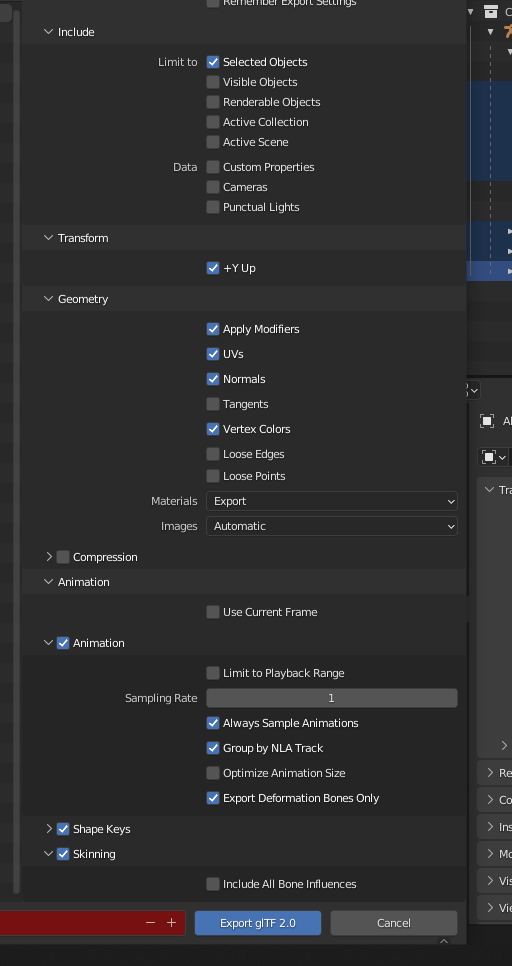Toggle Group by NLA Track
The image size is (512, 966).
point(213,748)
